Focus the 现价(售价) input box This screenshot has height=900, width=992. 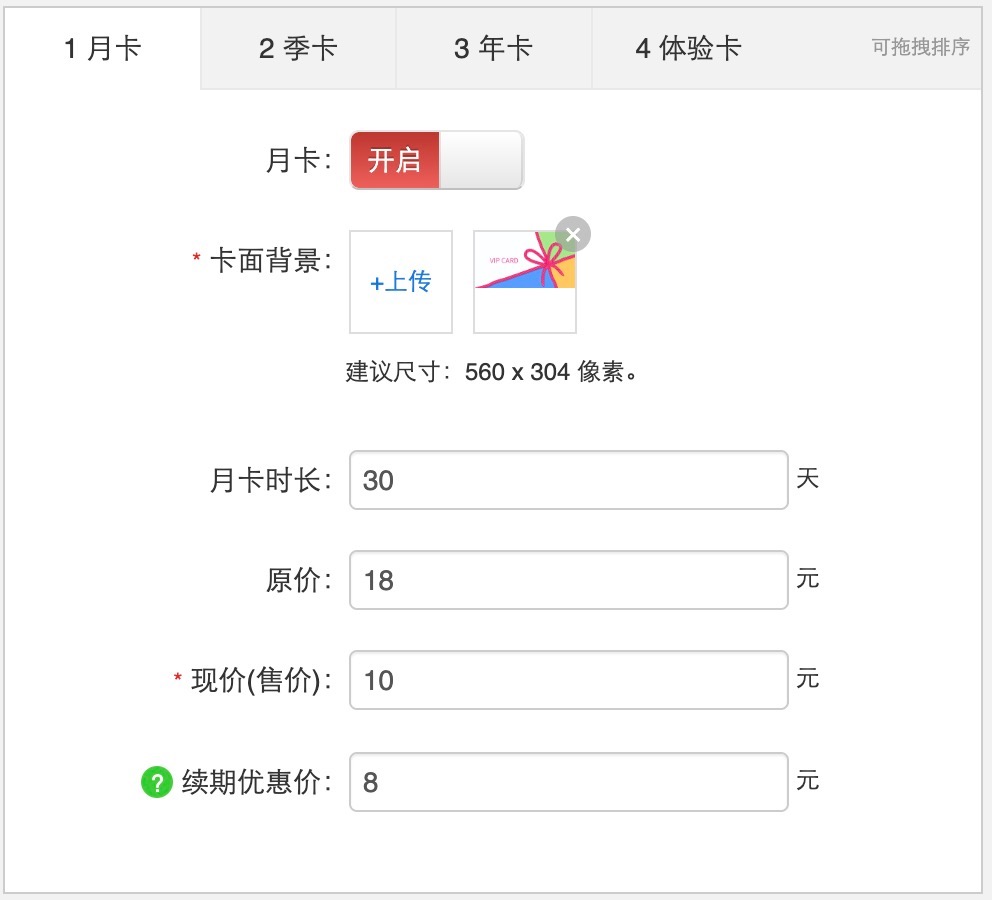[568, 680]
